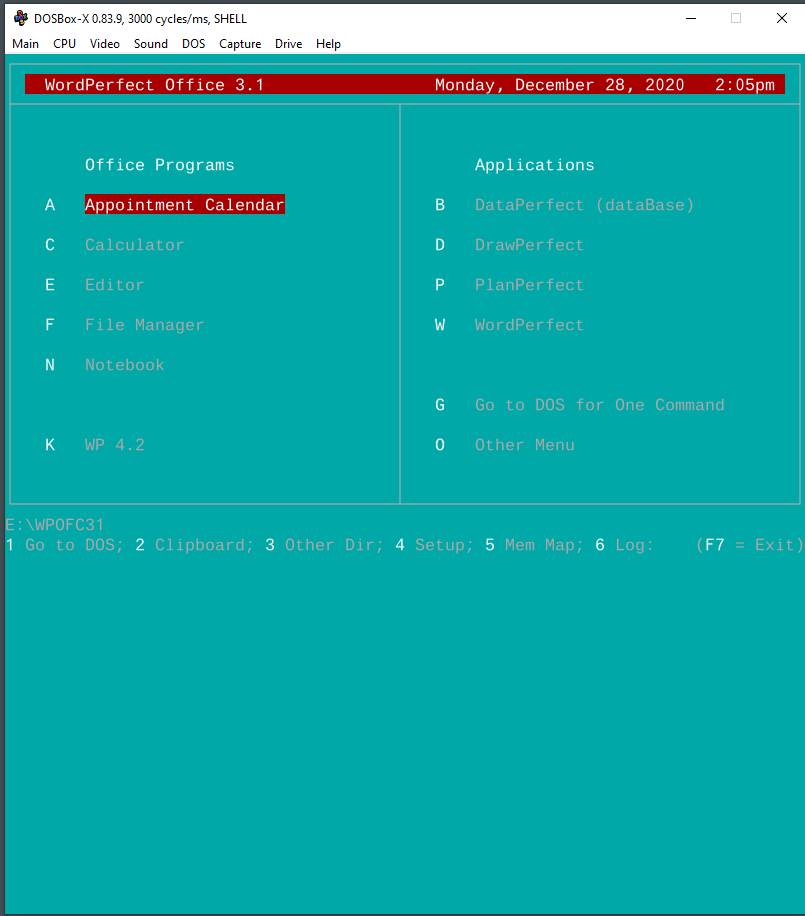
Task: Select the Setup option on the status line
Action: [x=429, y=544]
